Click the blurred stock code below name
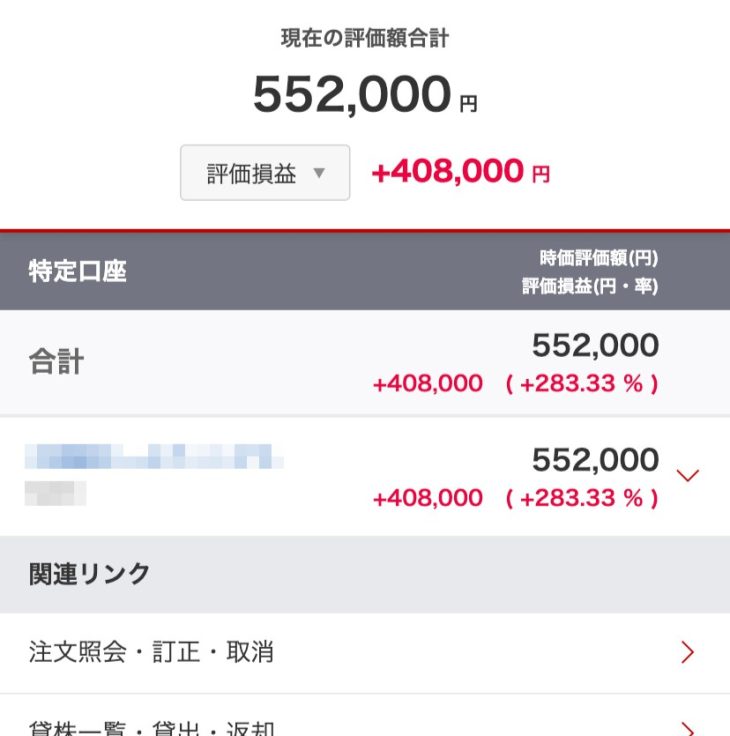Image resolution: width=730 pixels, height=736 pixels. pos(55,492)
